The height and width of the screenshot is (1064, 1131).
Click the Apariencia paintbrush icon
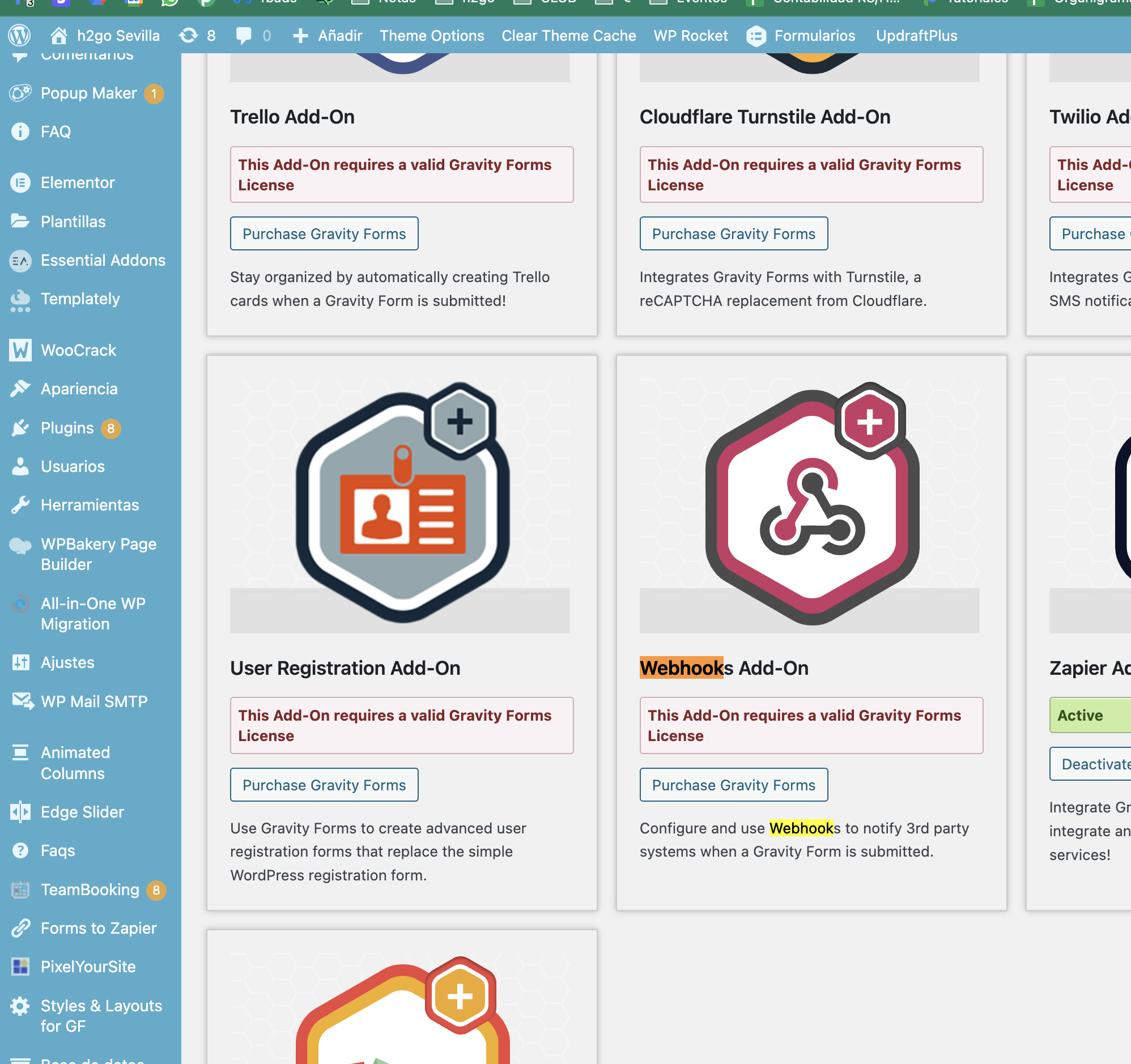20,389
